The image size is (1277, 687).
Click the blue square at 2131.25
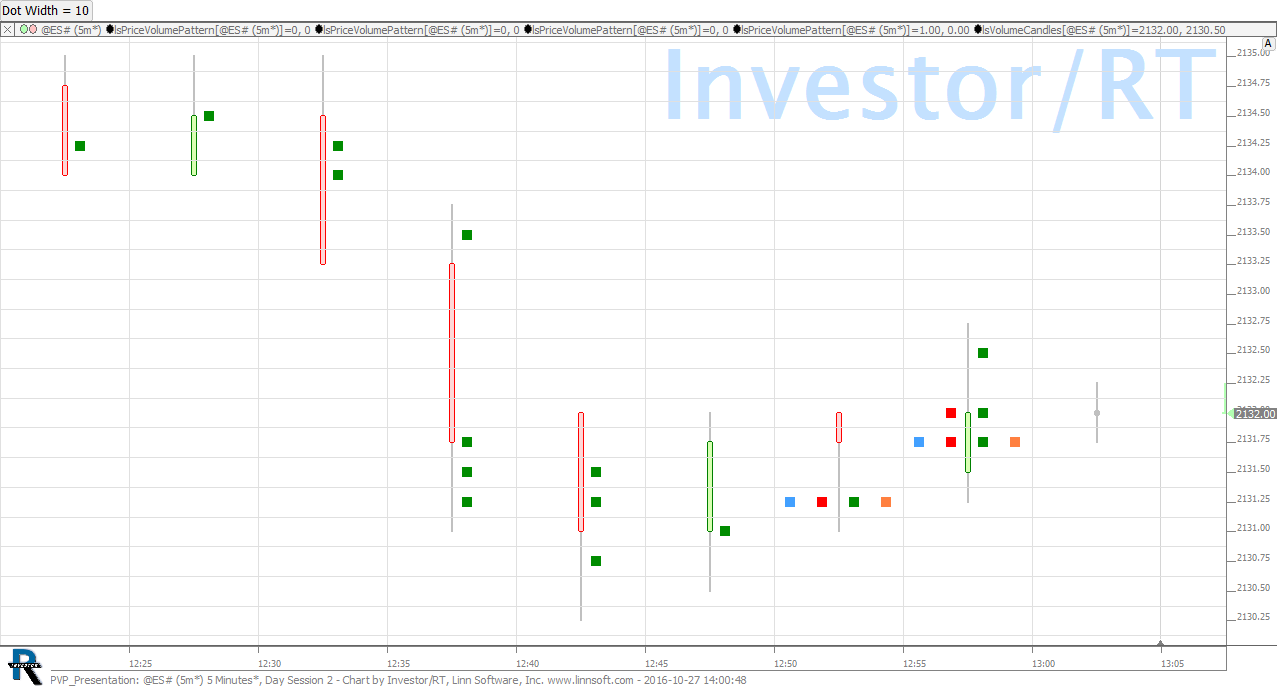790,502
